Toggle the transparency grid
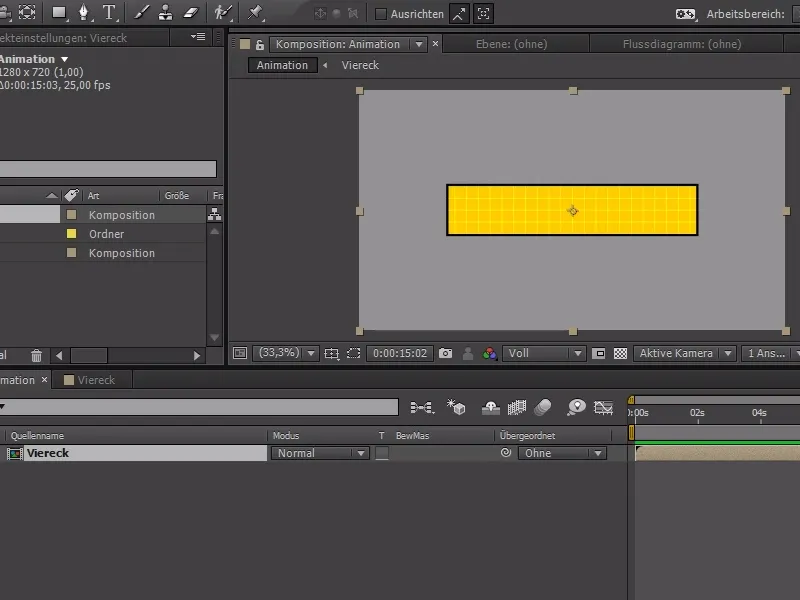Viewport: 800px width, 600px height. [x=620, y=353]
